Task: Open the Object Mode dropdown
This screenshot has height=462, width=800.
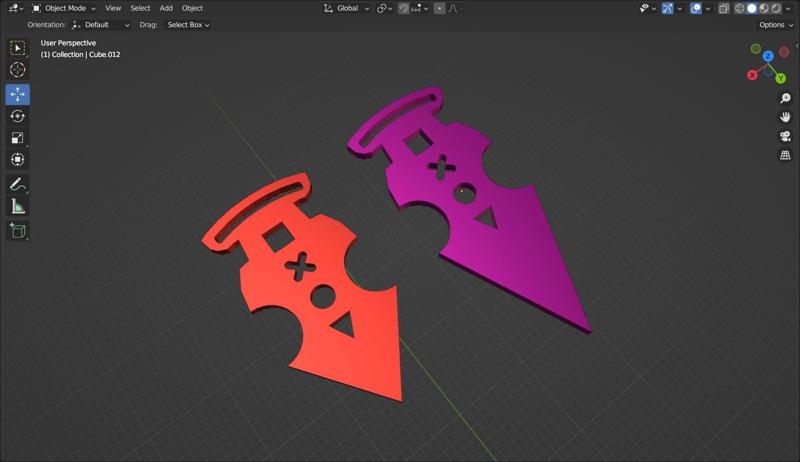Action: (64, 8)
